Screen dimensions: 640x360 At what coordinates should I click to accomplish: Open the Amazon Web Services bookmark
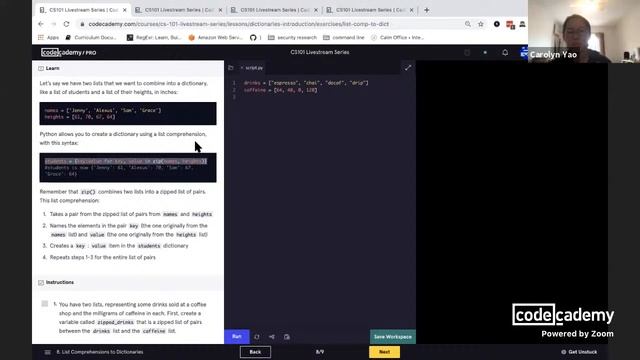(216, 38)
